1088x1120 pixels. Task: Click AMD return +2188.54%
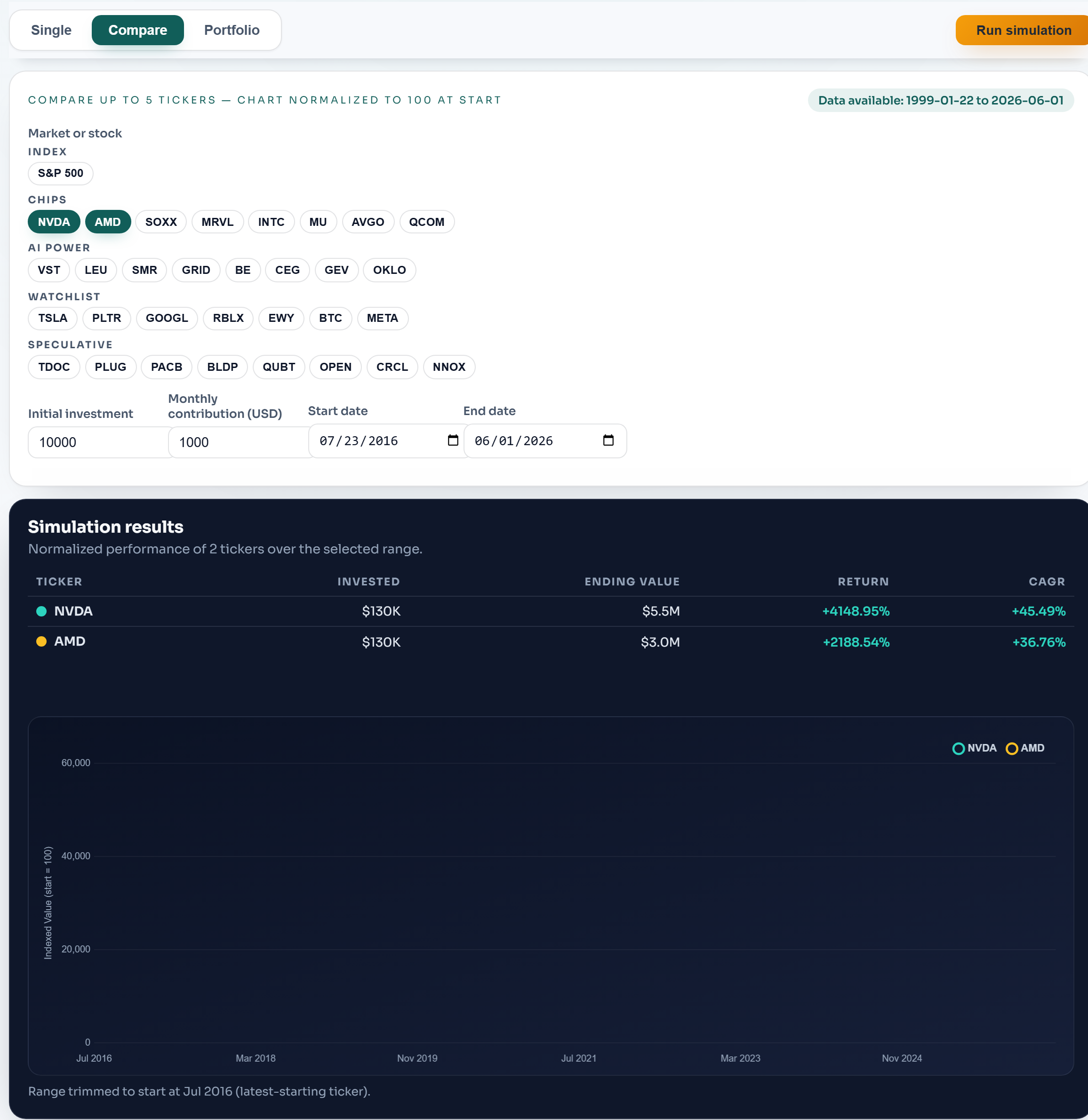[856, 642]
